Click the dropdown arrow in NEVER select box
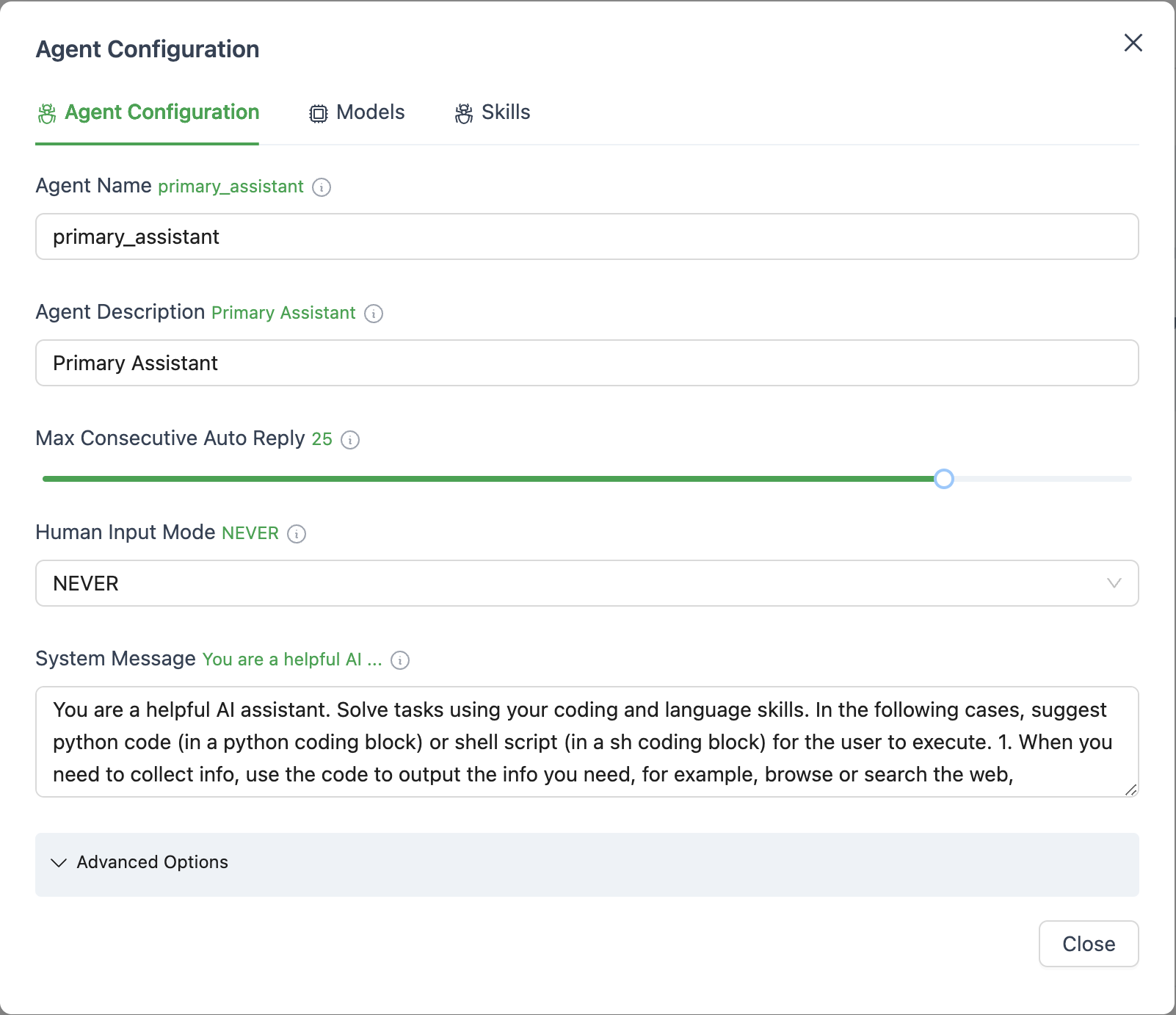The height and width of the screenshot is (1015, 1176). (x=1114, y=583)
